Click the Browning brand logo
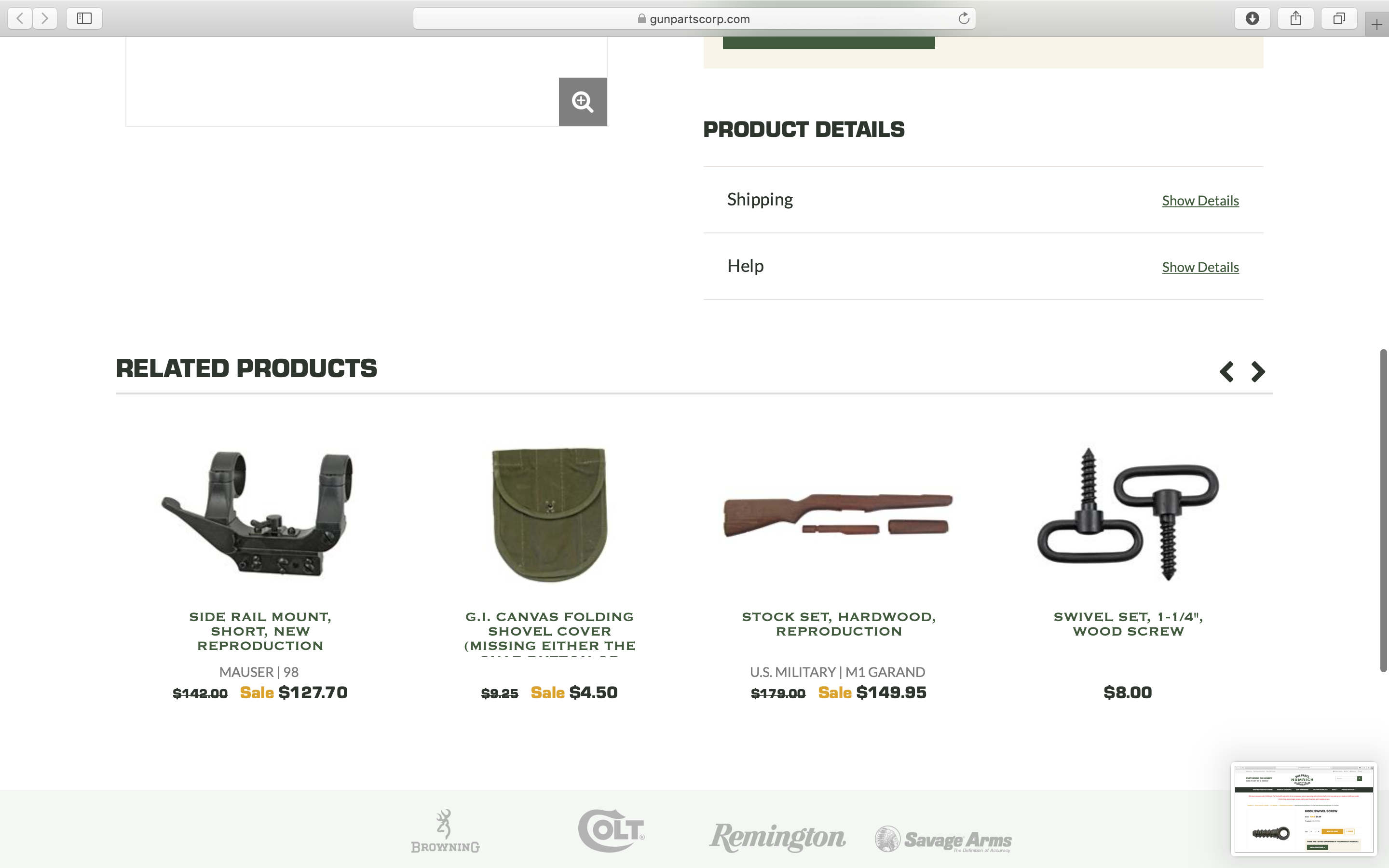1389x868 pixels. (x=445, y=831)
